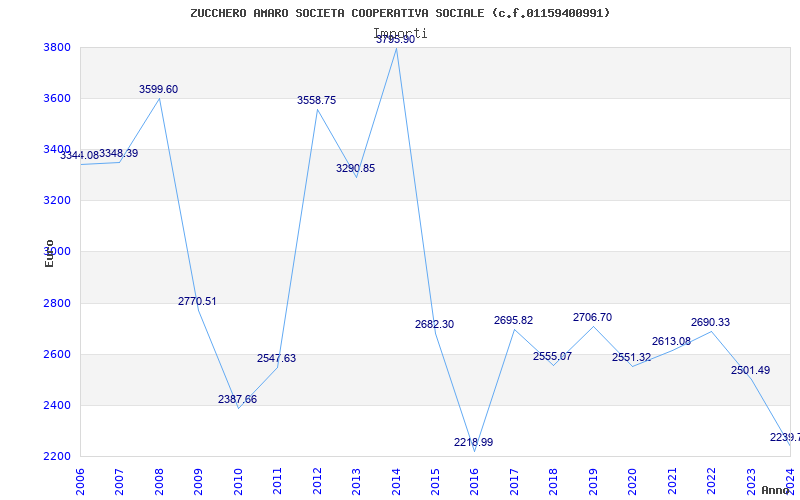Screen dimensions: 800x500
Task: Click the Anno x-axis title
Action: click(x=774, y=490)
